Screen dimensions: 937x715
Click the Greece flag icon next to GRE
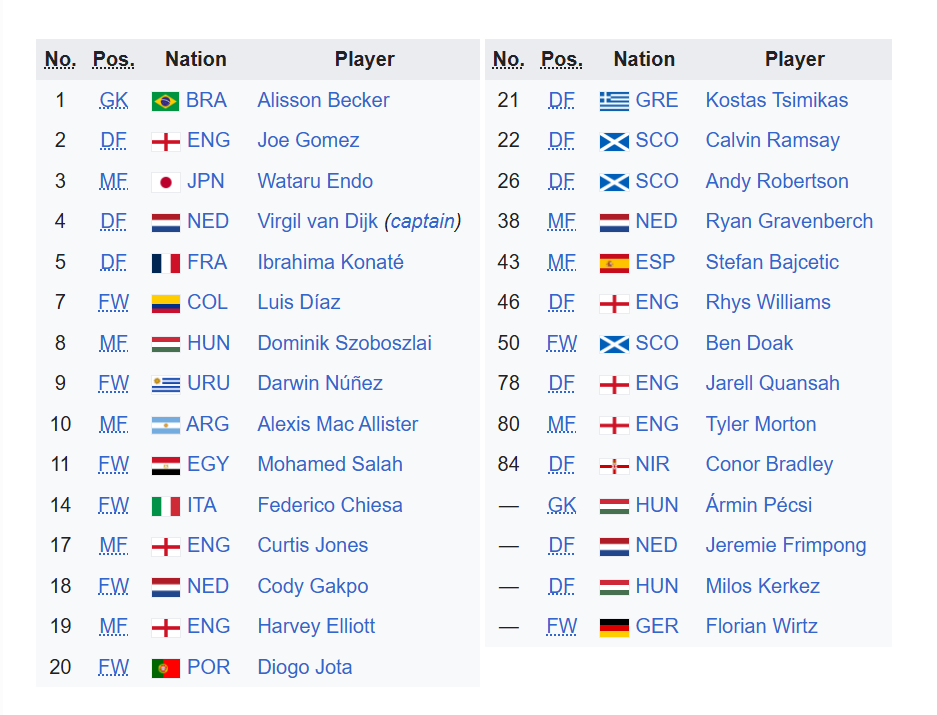click(x=614, y=101)
